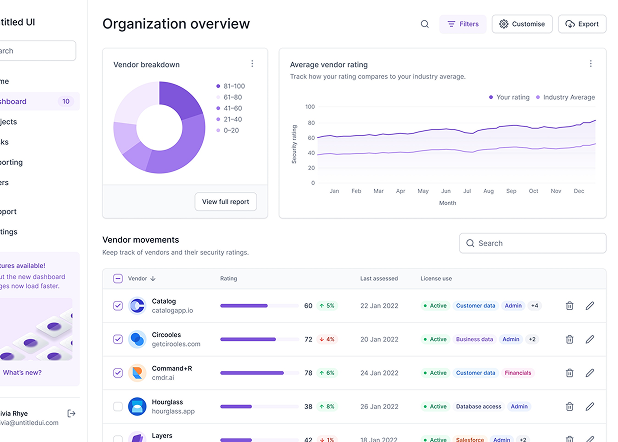
Task: Click trash icon for Command+R row
Action: (x=570, y=373)
